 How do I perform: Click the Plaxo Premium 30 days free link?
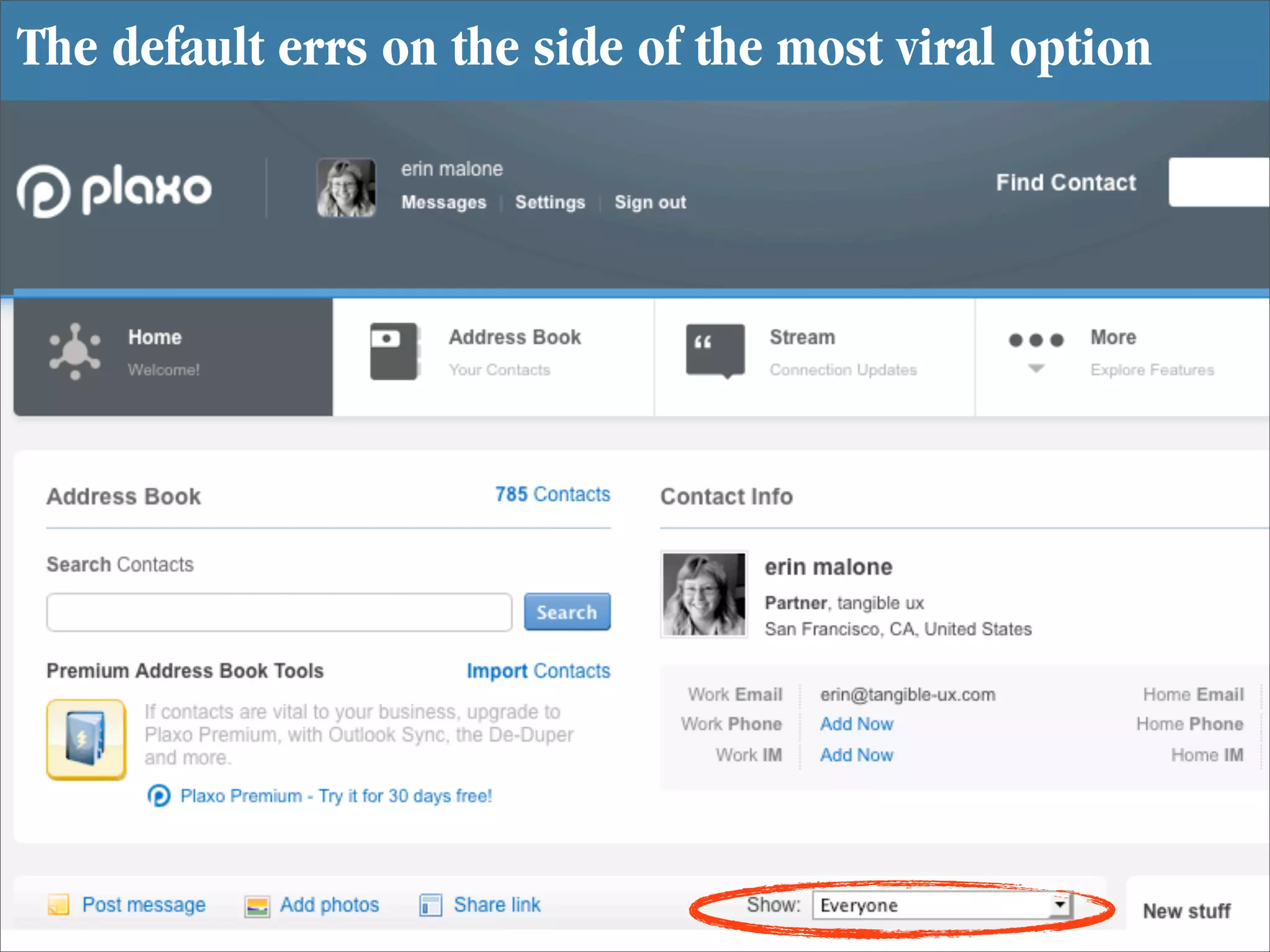click(336, 796)
